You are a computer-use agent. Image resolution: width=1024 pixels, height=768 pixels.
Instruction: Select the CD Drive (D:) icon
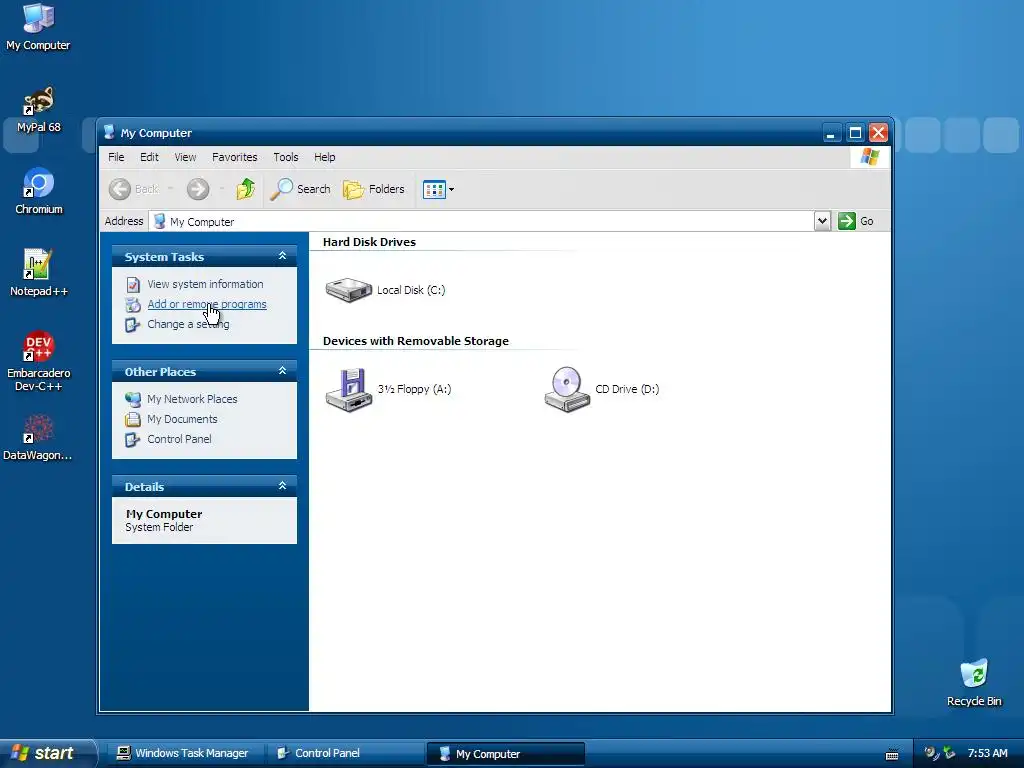pyautogui.click(x=567, y=389)
